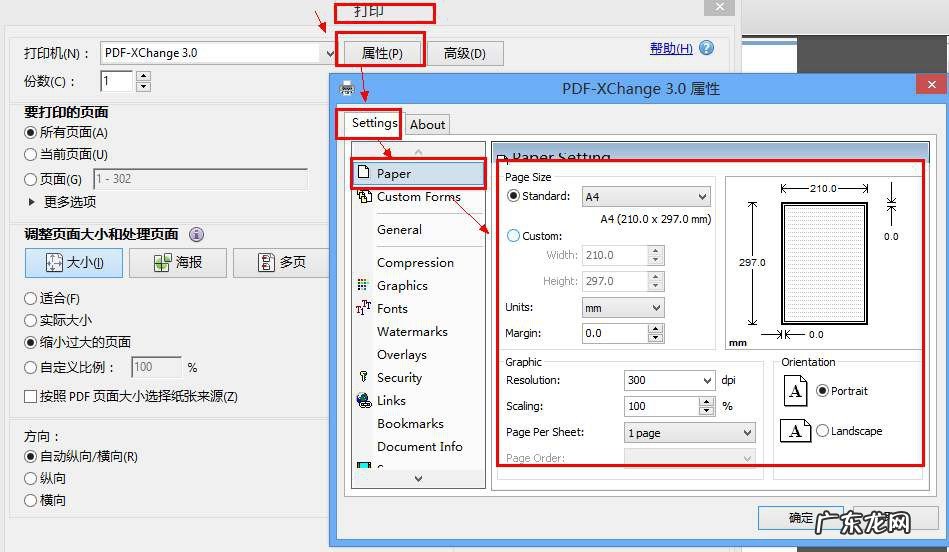Select Standard page size radio
Screen dimensions: 949x552
click(x=513, y=196)
